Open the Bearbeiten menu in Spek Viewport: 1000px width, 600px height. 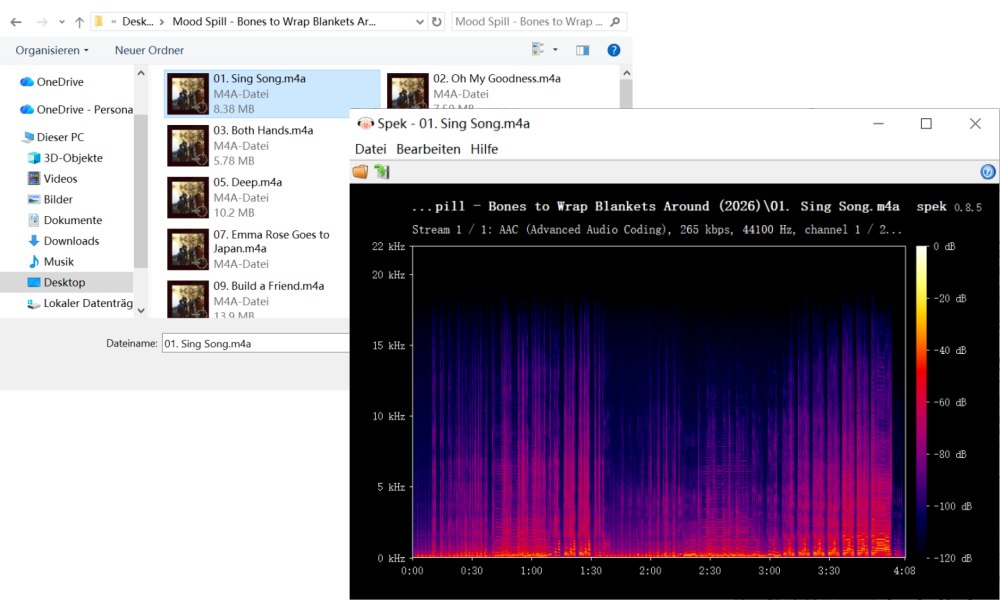[428, 149]
